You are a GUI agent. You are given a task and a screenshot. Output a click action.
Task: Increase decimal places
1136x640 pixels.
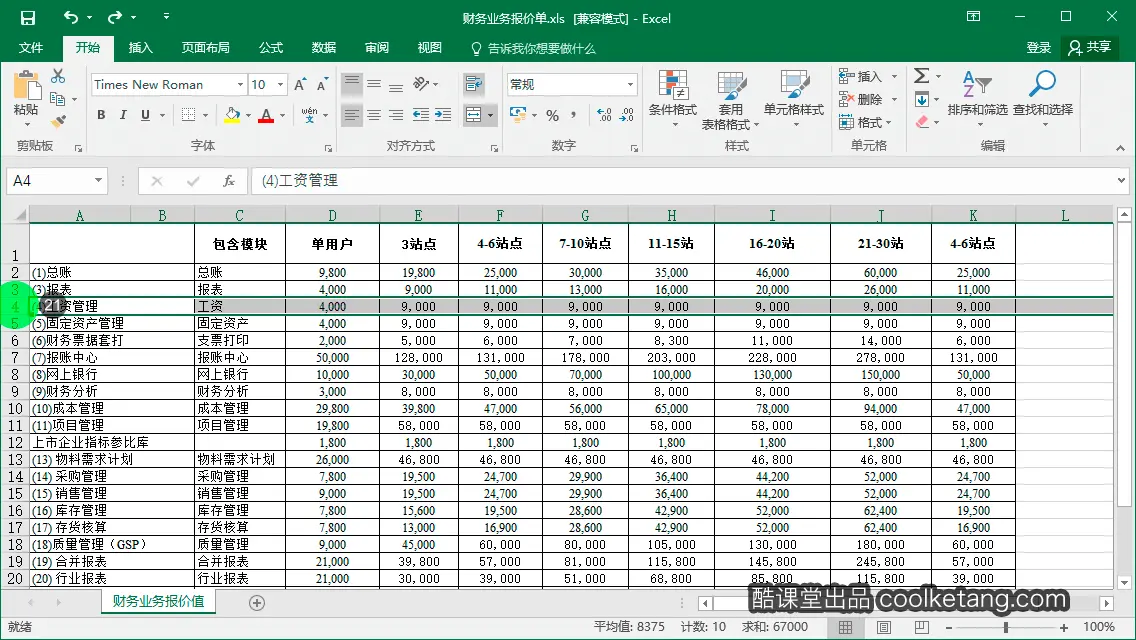pyautogui.click(x=604, y=115)
